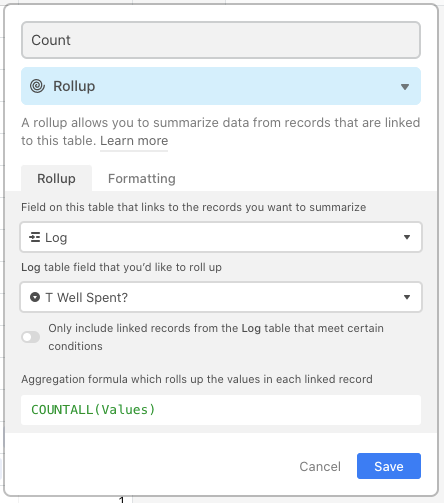Save the rollup field settings
The width and height of the screenshot is (444, 503).
click(389, 466)
